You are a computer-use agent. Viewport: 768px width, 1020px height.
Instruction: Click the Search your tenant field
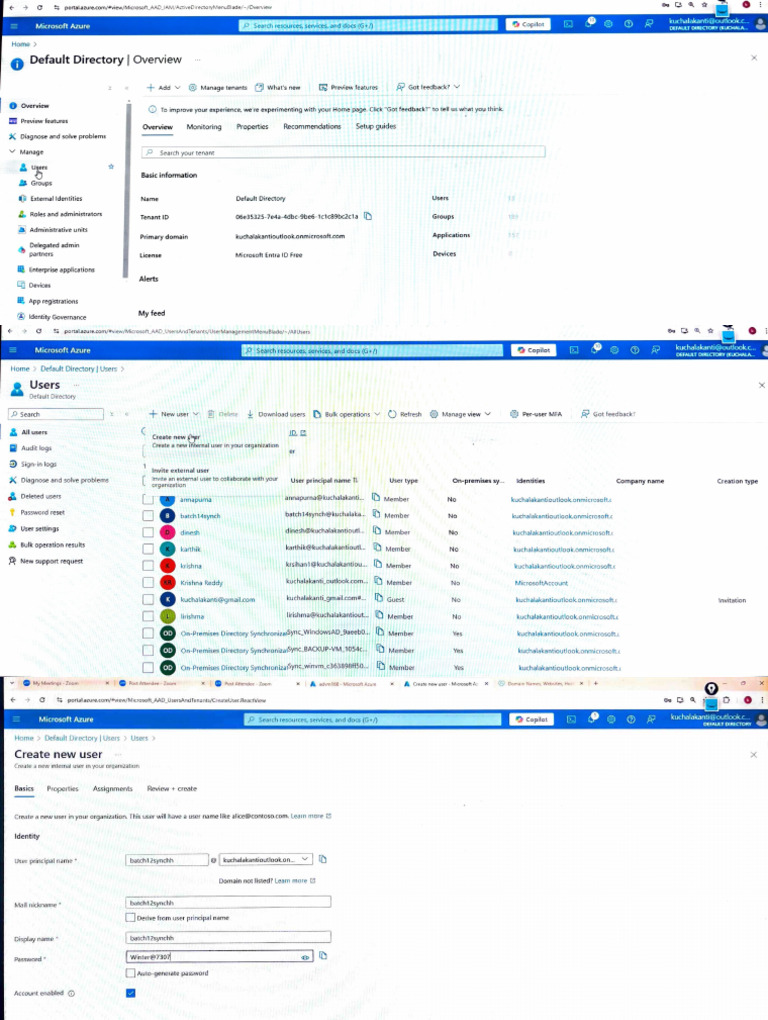(343, 152)
